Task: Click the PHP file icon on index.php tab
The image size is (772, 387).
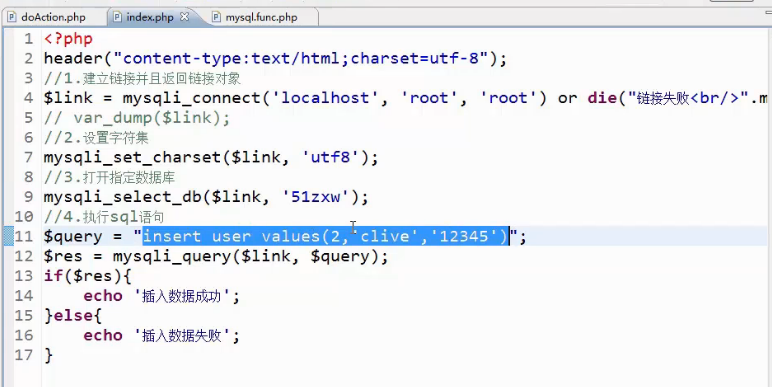Action: pyautogui.click(x=117, y=17)
